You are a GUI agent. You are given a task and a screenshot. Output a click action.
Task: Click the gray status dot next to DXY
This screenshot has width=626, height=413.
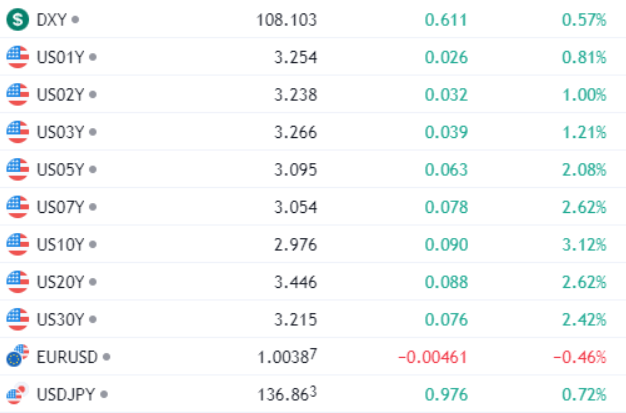point(75,19)
